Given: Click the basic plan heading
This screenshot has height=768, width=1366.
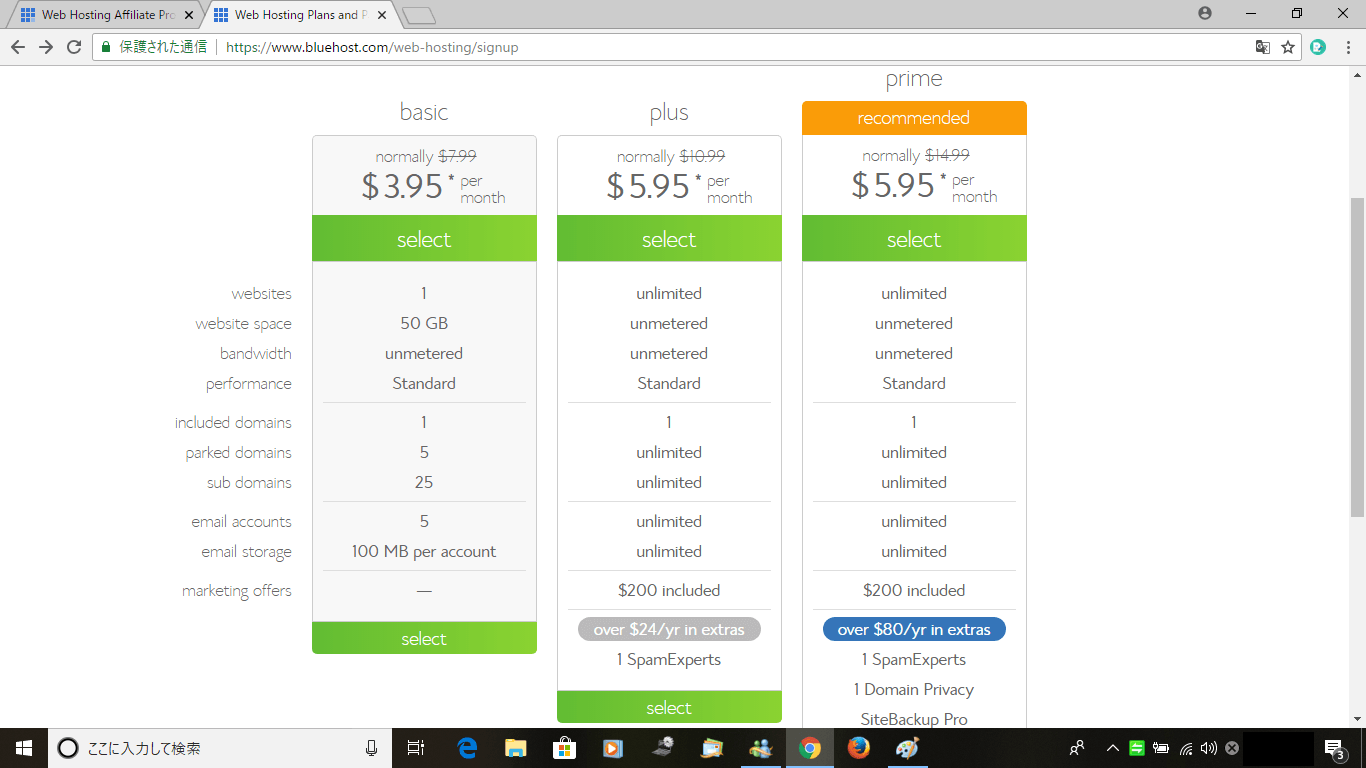Looking at the screenshot, I should (424, 111).
